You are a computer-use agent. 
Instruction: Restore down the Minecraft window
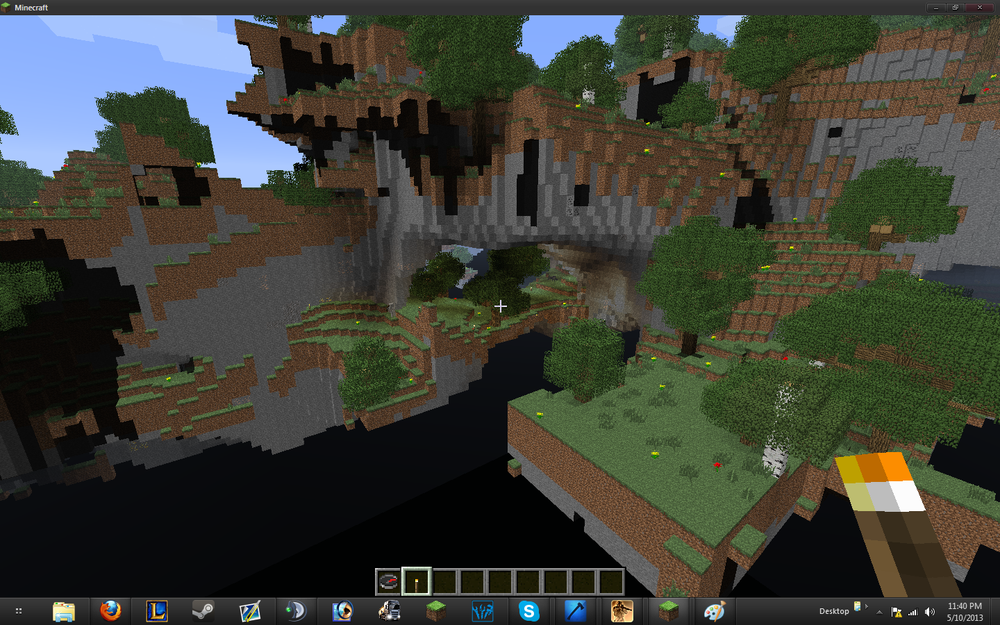pos(955,8)
